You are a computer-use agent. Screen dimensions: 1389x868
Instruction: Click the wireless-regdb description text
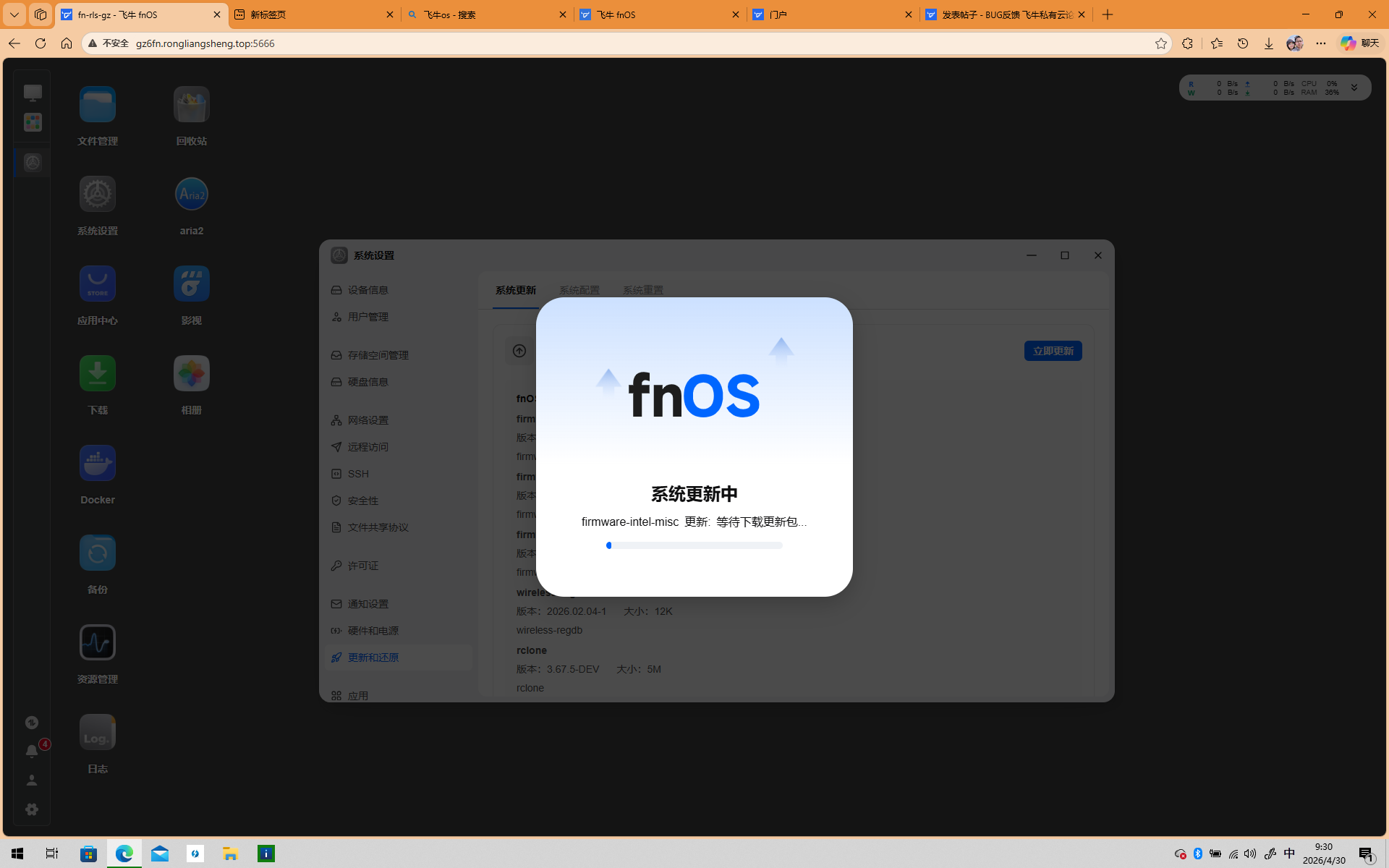[549, 630]
